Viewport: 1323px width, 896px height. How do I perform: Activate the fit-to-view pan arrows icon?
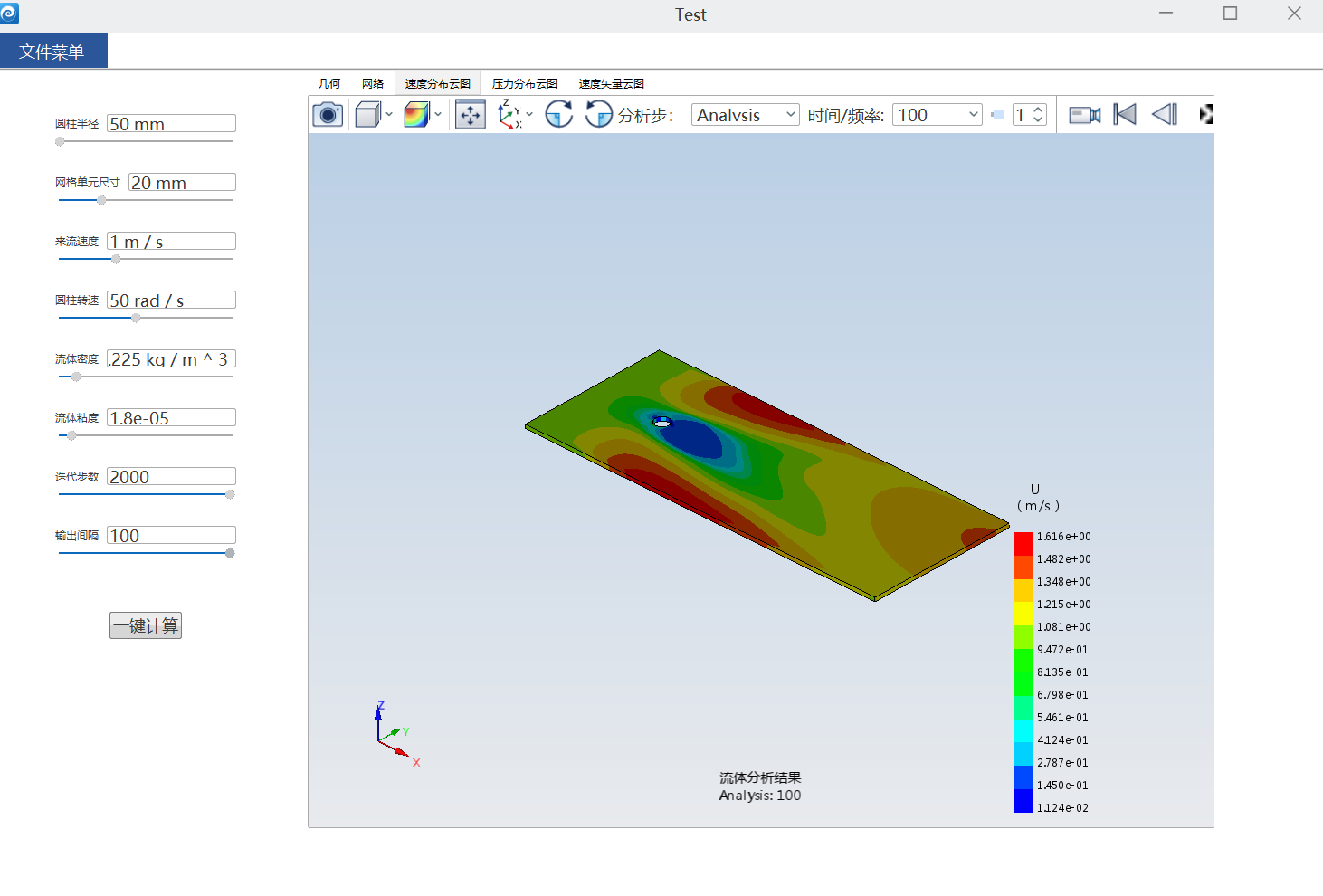pyautogui.click(x=471, y=115)
